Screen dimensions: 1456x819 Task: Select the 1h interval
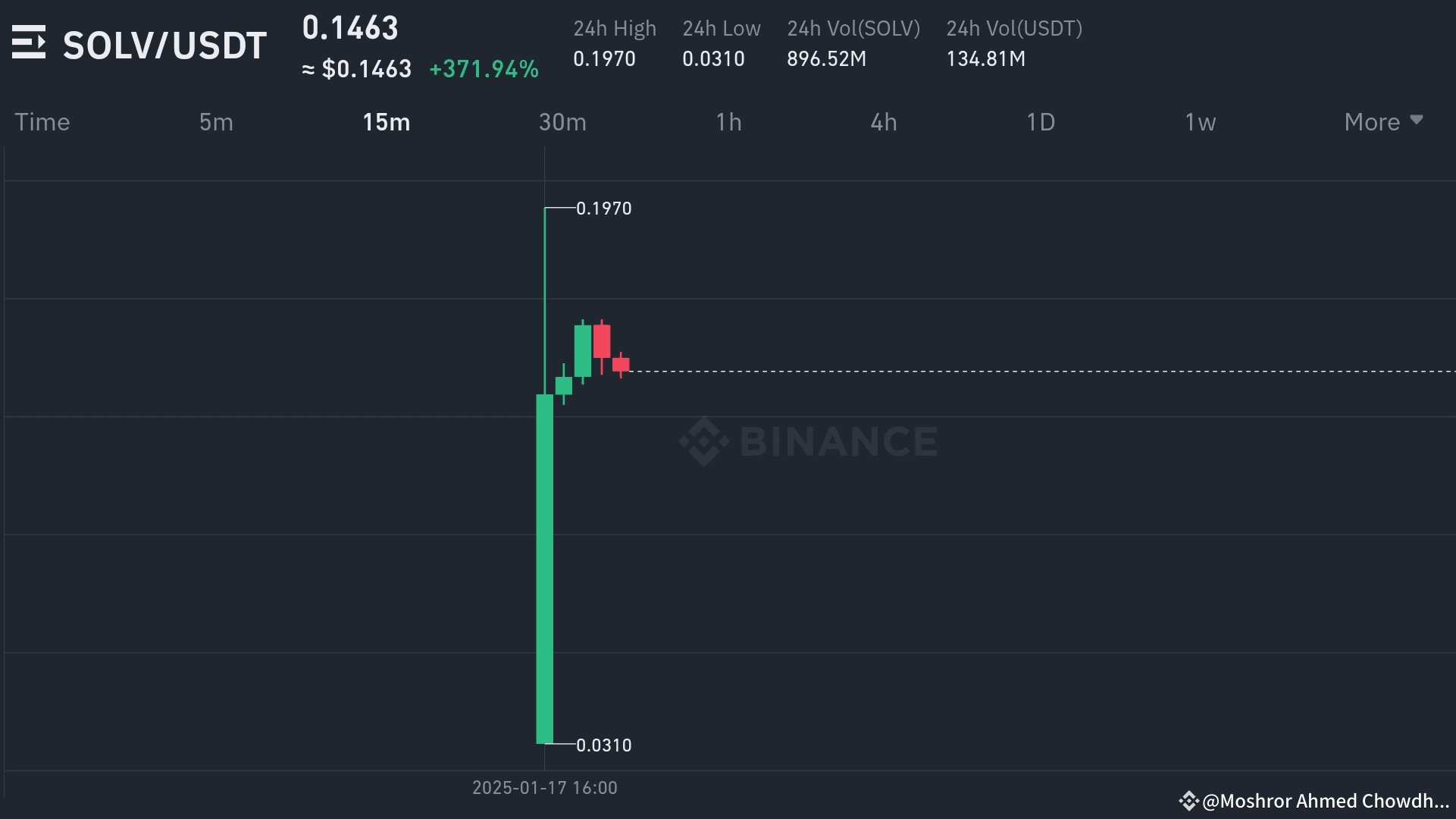728,122
